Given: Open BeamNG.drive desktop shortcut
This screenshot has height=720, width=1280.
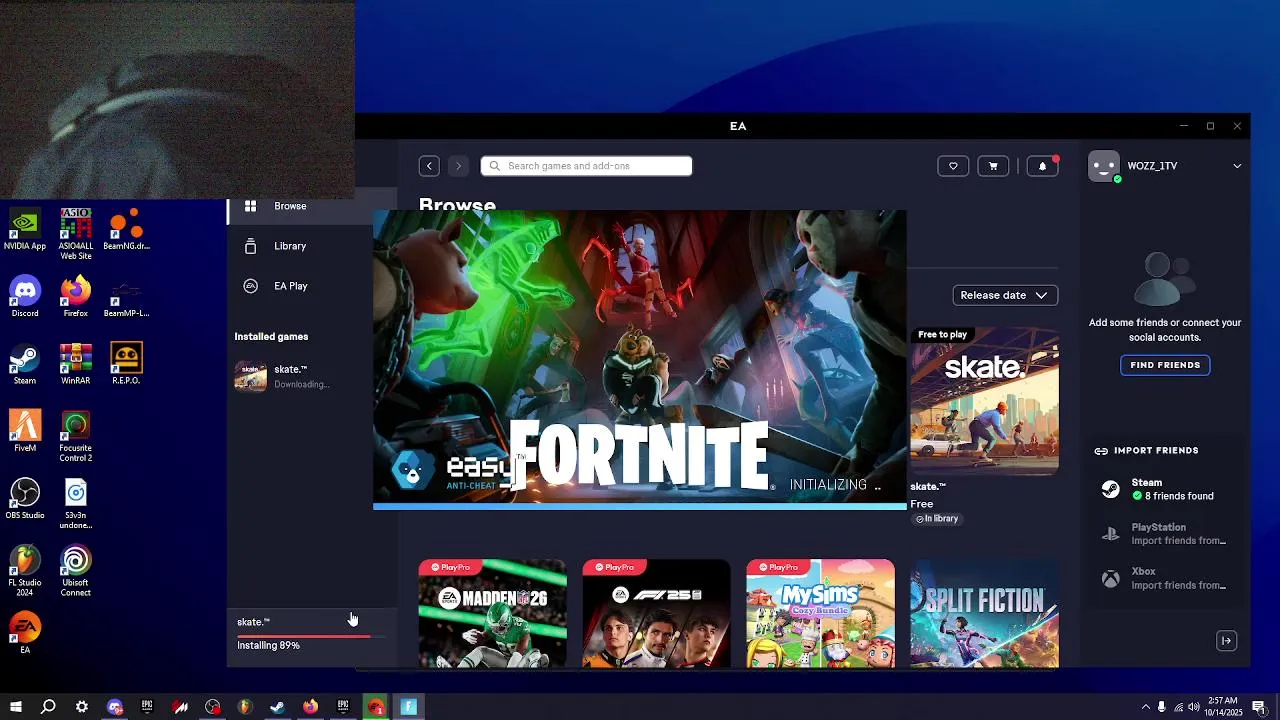Looking at the screenshot, I should pos(126,230).
